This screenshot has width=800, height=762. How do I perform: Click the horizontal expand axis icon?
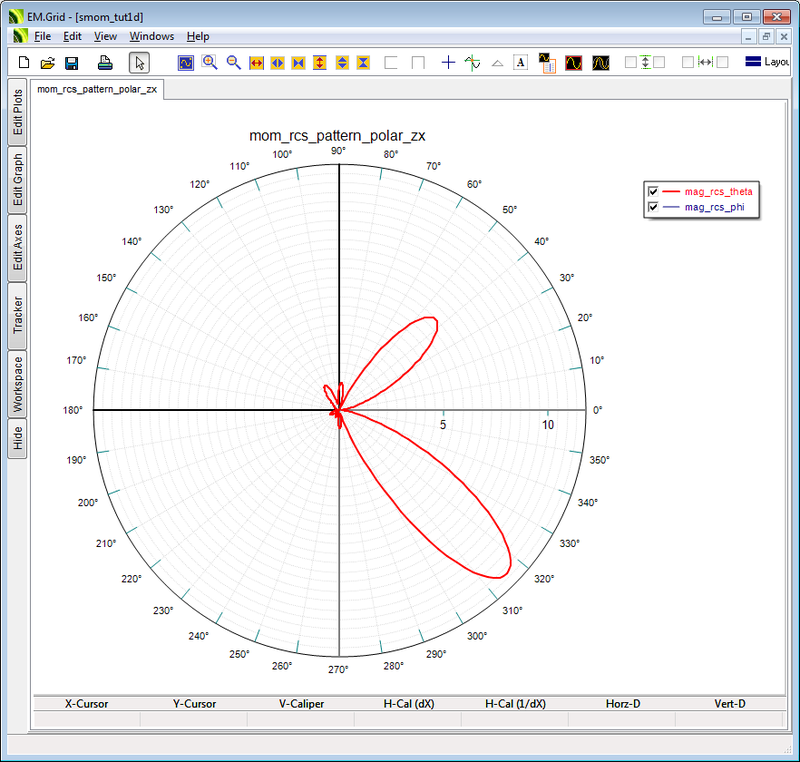(x=257, y=62)
